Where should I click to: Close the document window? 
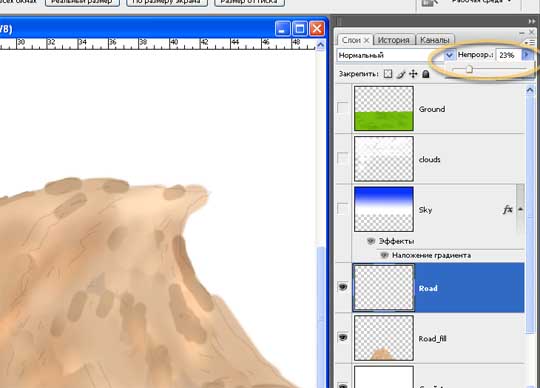(x=317, y=29)
